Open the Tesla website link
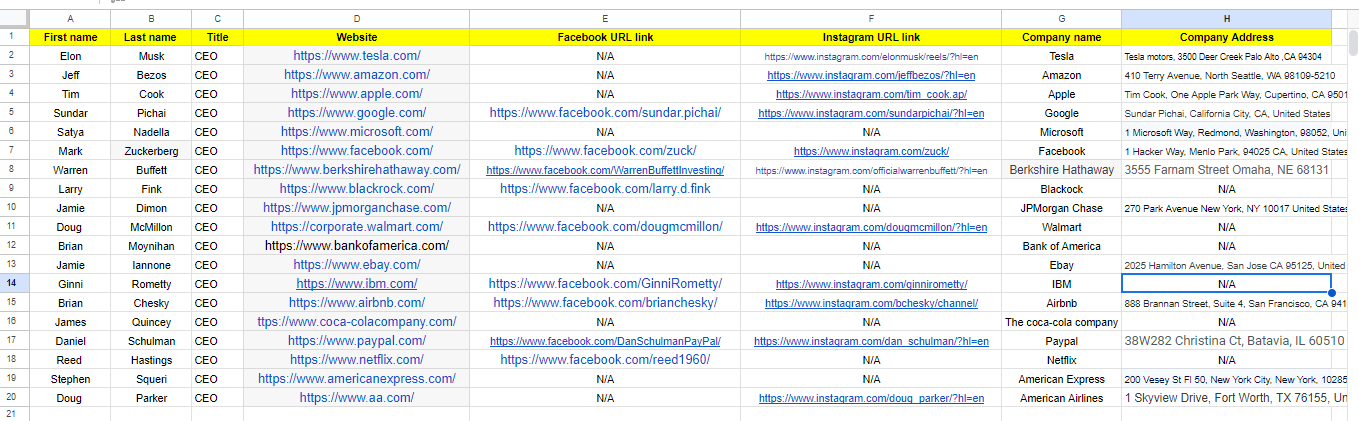 (356, 56)
